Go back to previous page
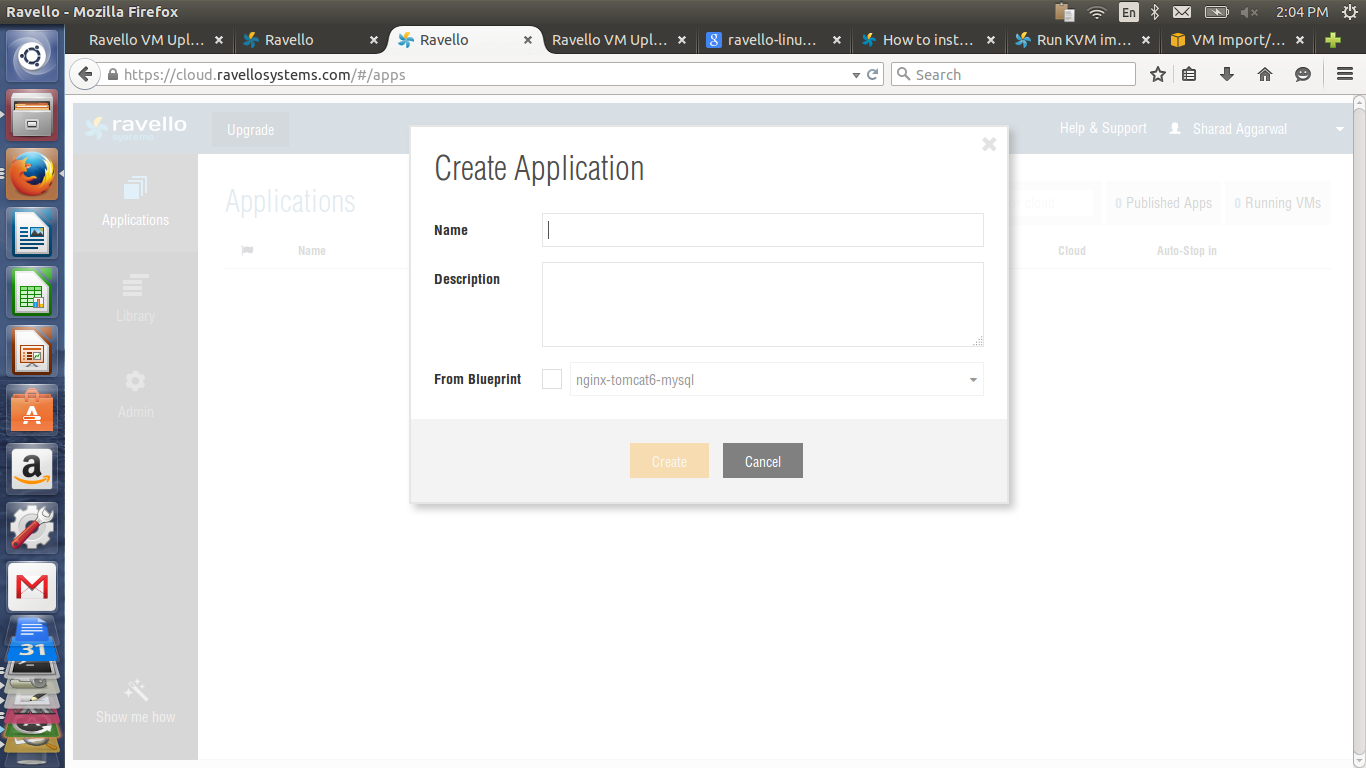 85,74
